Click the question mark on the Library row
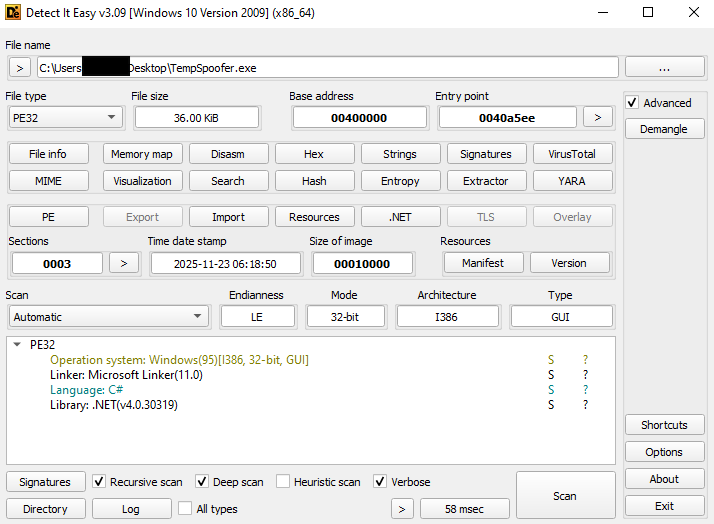The height and width of the screenshot is (524, 714). tap(585, 405)
